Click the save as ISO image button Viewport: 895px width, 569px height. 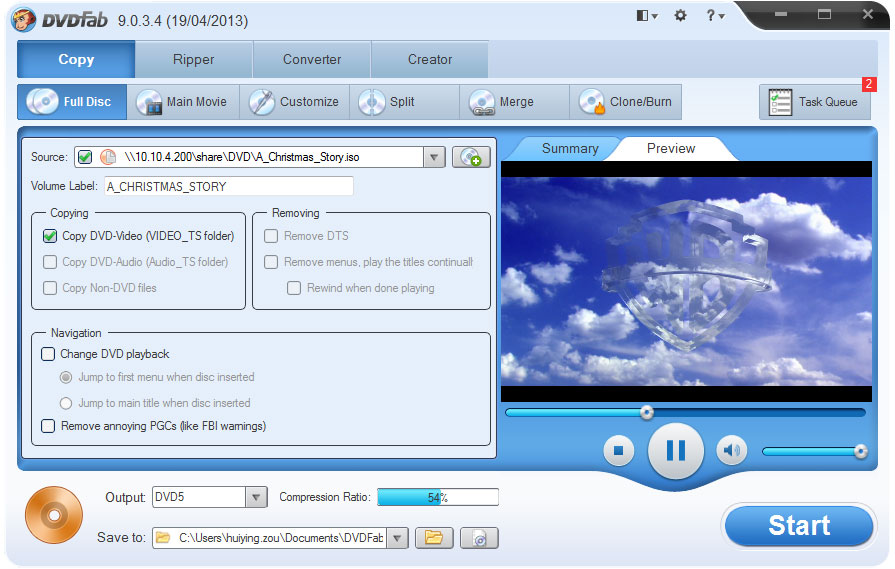pyautogui.click(x=479, y=538)
